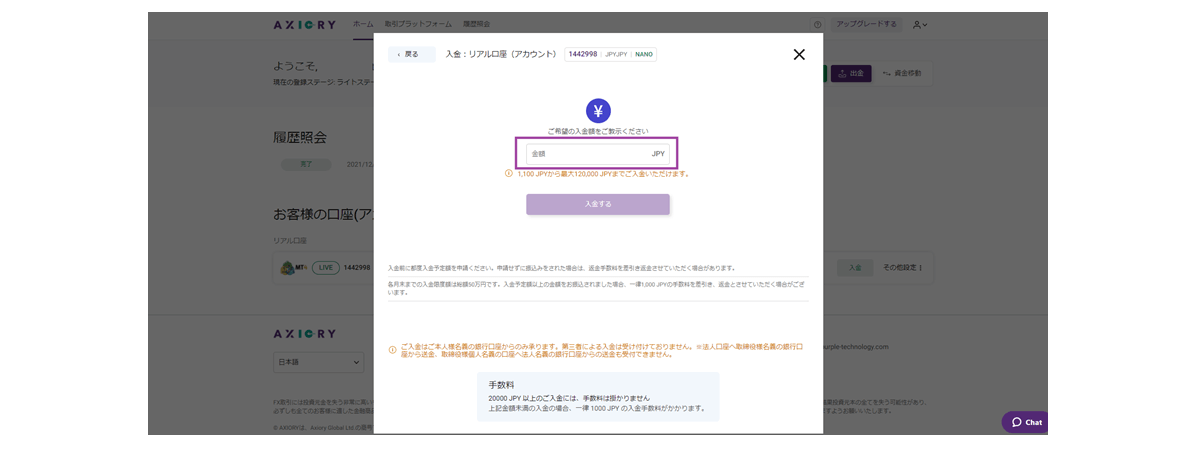Open the Chat widget
The width and height of the screenshot is (1198, 450).
point(1026,422)
